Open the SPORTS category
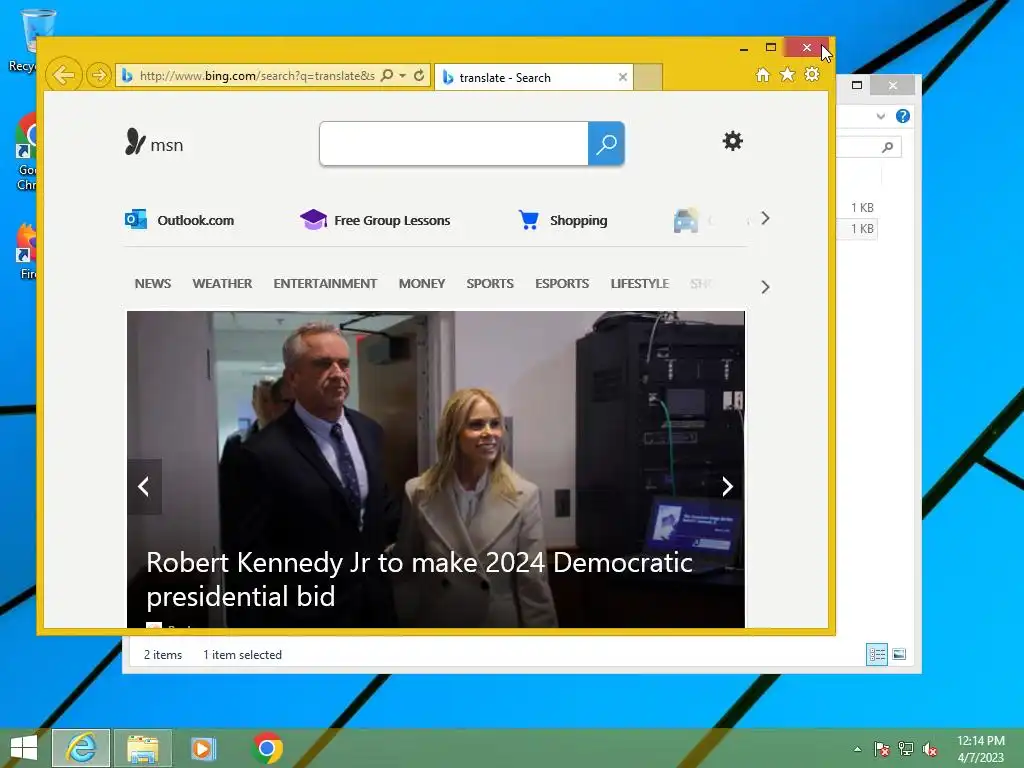The width and height of the screenshot is (1024, 768). [x=490, y=283]
